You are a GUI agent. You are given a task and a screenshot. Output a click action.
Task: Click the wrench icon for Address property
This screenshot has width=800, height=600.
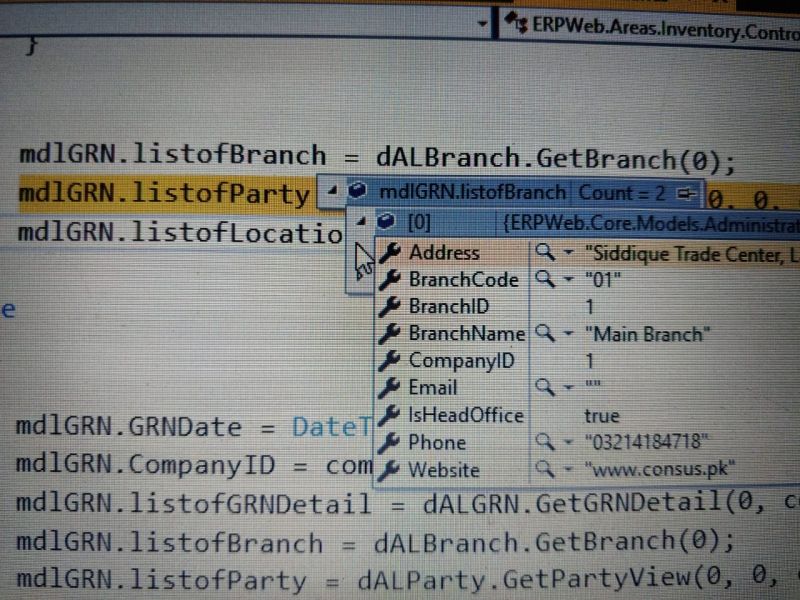tap(390, 252)
